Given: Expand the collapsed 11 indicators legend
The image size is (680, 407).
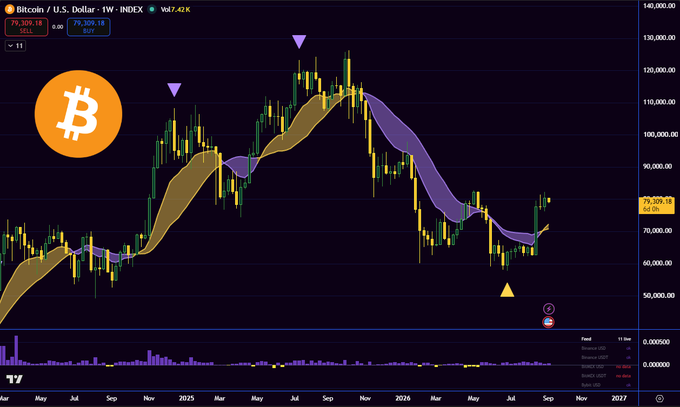Looking at the screenshot, I should pos(16,46).
